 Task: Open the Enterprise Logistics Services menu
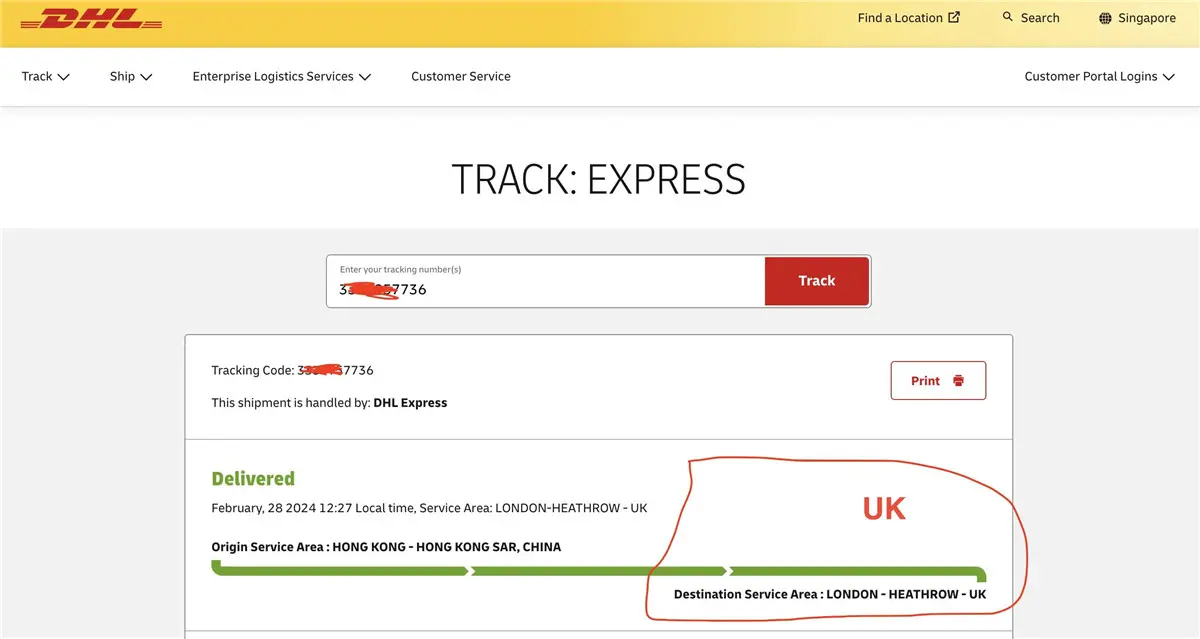pos(281,76)
